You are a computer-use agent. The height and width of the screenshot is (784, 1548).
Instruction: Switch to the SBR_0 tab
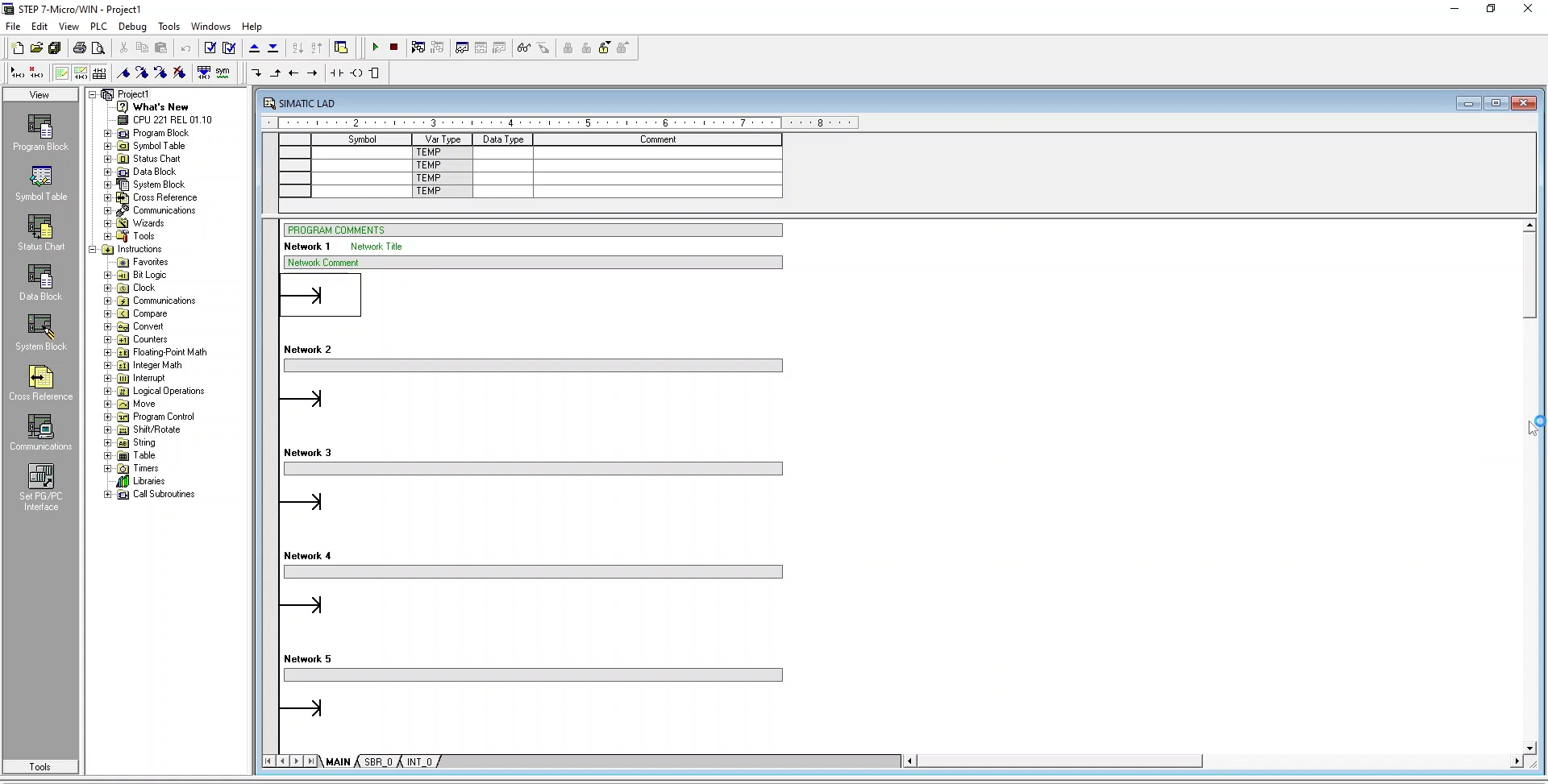point(377,761)
